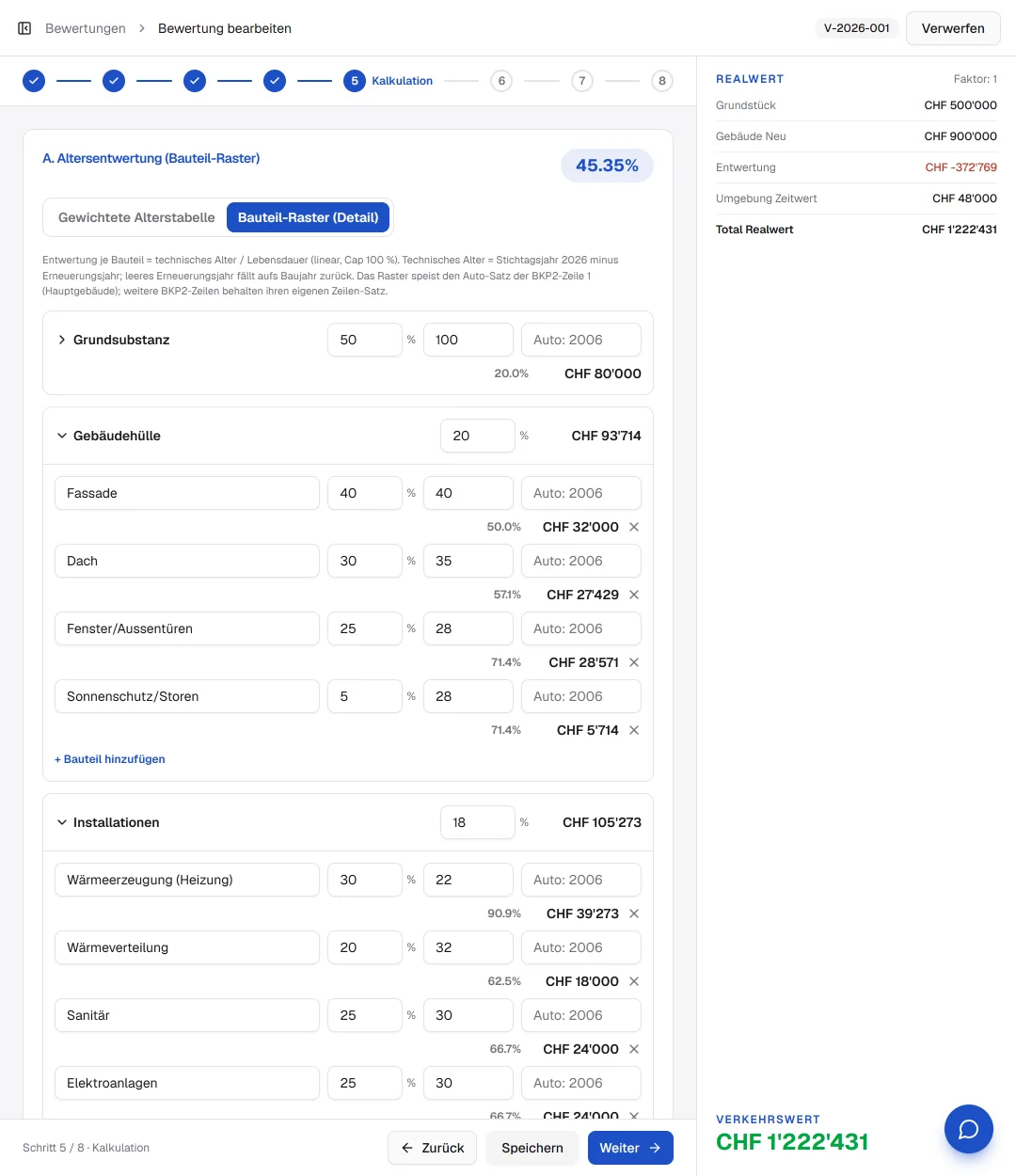Edit Elektroanlagen name field
The width and height of the screenshot is (1016, 1176).
click(x=187, y=1083)
